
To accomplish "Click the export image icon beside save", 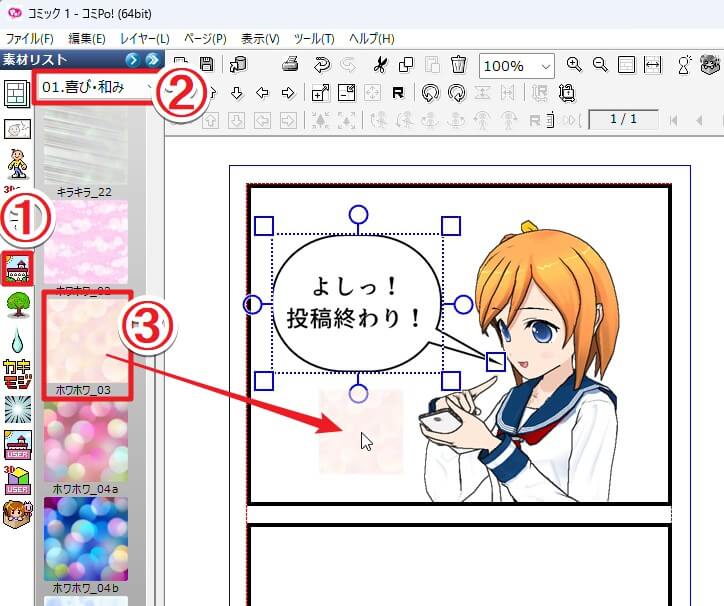I will 238,65.
